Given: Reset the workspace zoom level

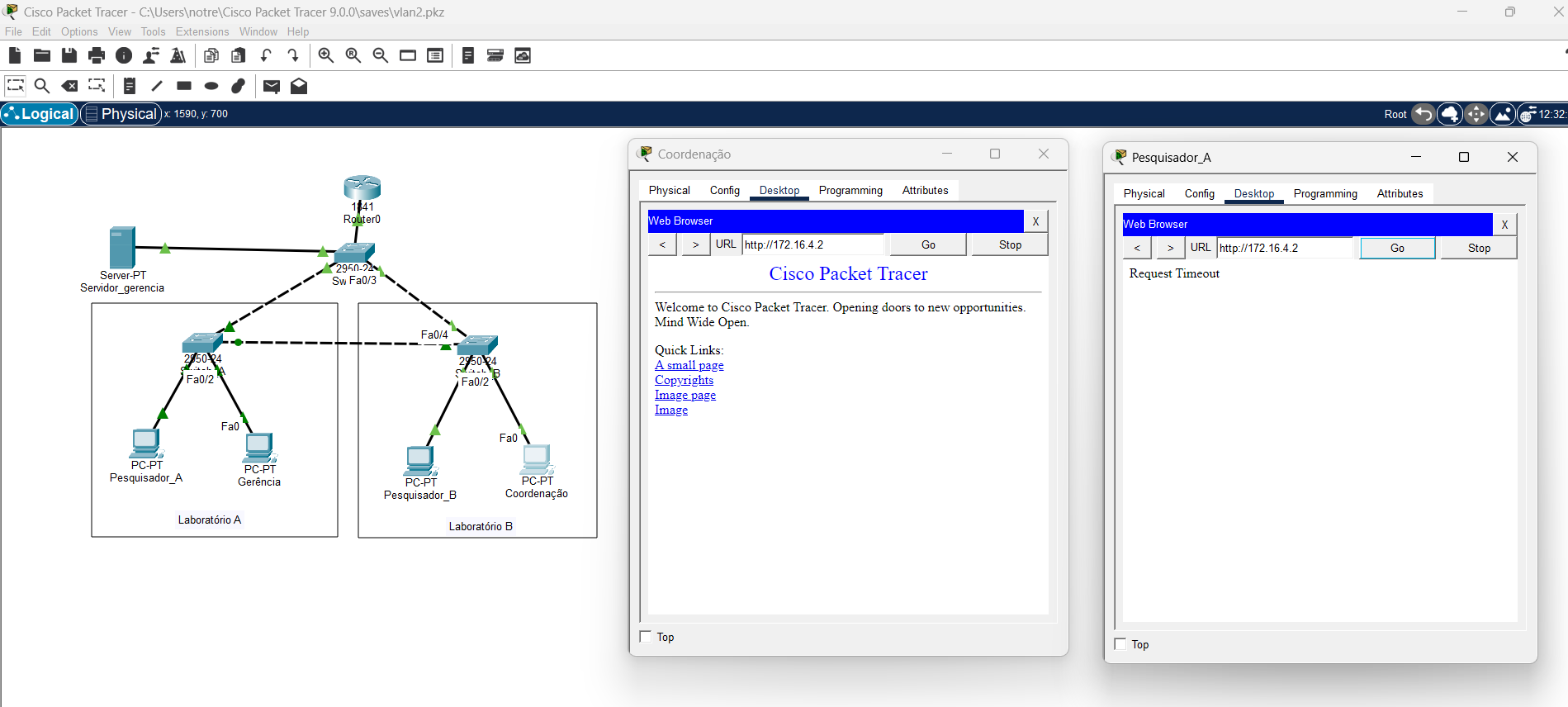Looking at the screenshot, I should [x=353, y=55].
